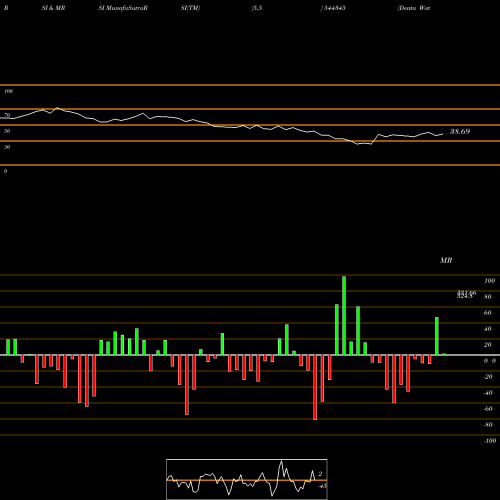This screenshot has width=500, height=500.
Task: Click the '80' label on MR axis
Action: pyautogui.click(x=488, y=297)
